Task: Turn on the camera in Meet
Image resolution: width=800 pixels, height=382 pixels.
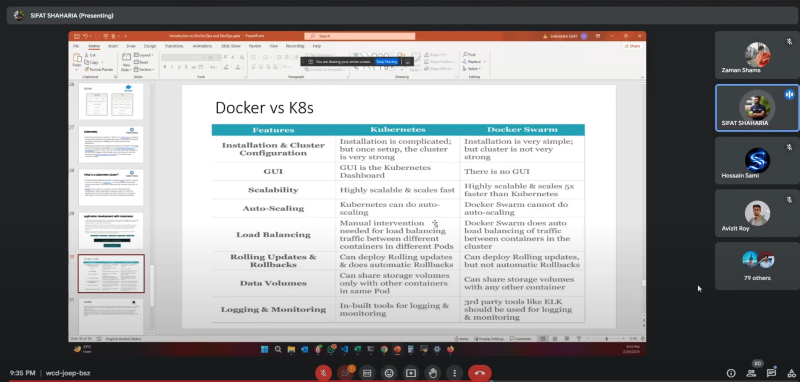Action: (x=345, y=373)
